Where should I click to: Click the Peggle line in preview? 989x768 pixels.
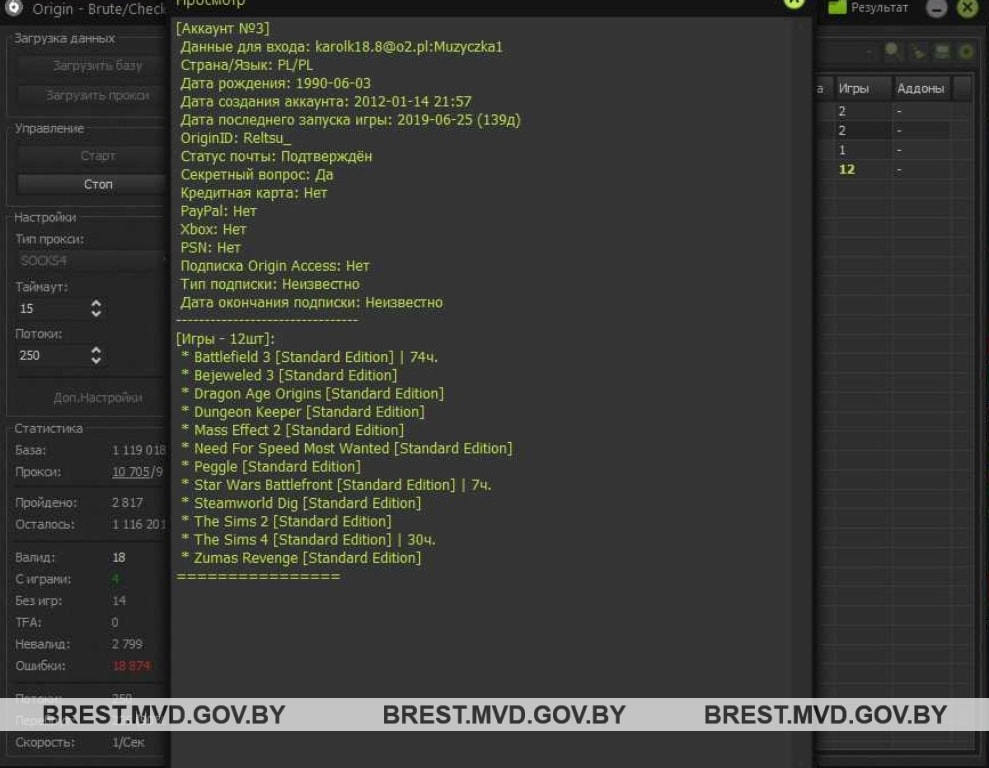click(271, 467)
